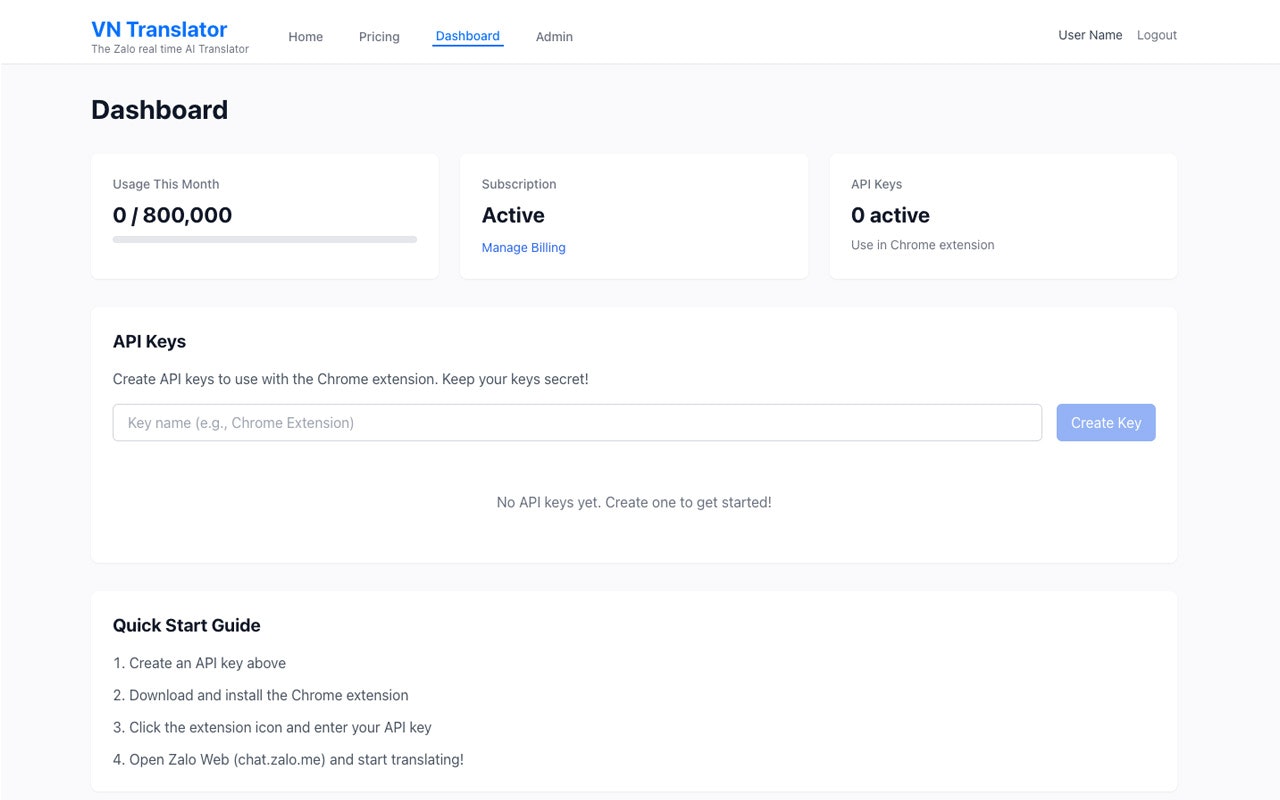Screen dimensions: 1280x800
Task: Click the 0 / 800,000 usage counter
Action: (172, 215)
